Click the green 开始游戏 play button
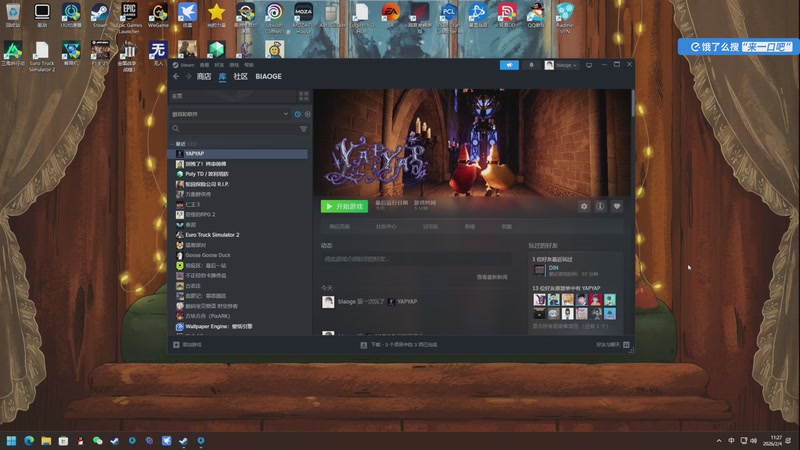The height and width of the screenshot is (450, 800). click(344, 206)
